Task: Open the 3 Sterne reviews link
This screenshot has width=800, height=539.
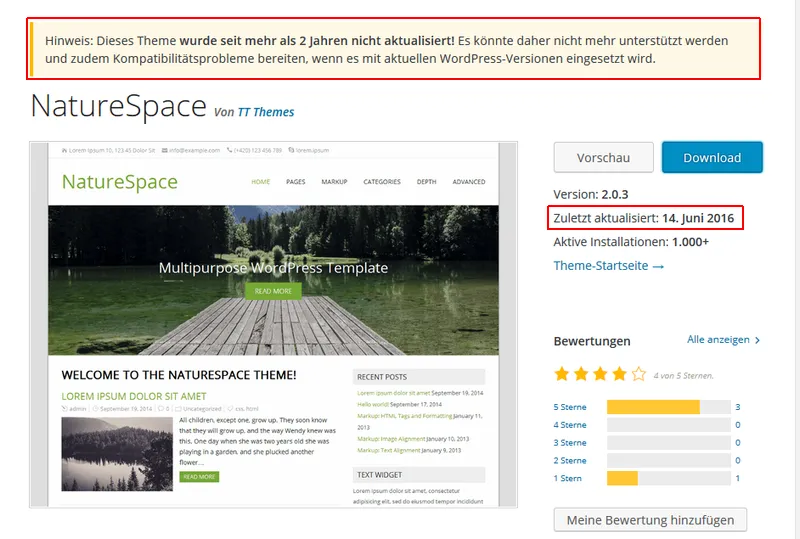Action: point(570,443)
